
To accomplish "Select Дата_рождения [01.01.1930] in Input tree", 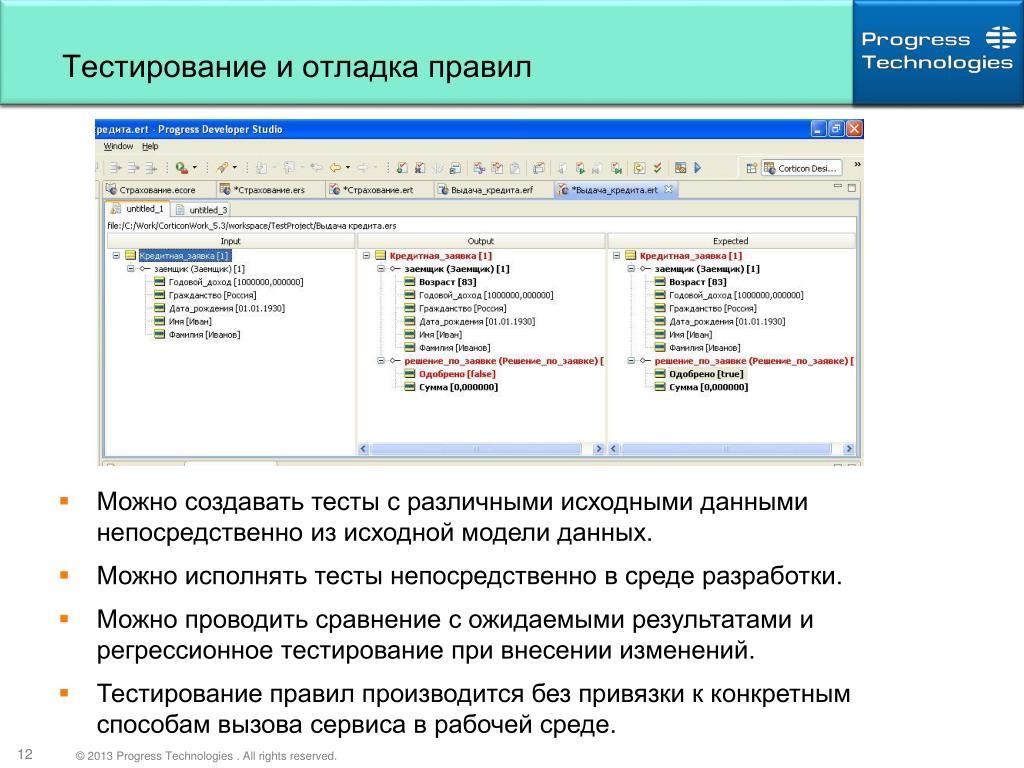I will point(227,308).
